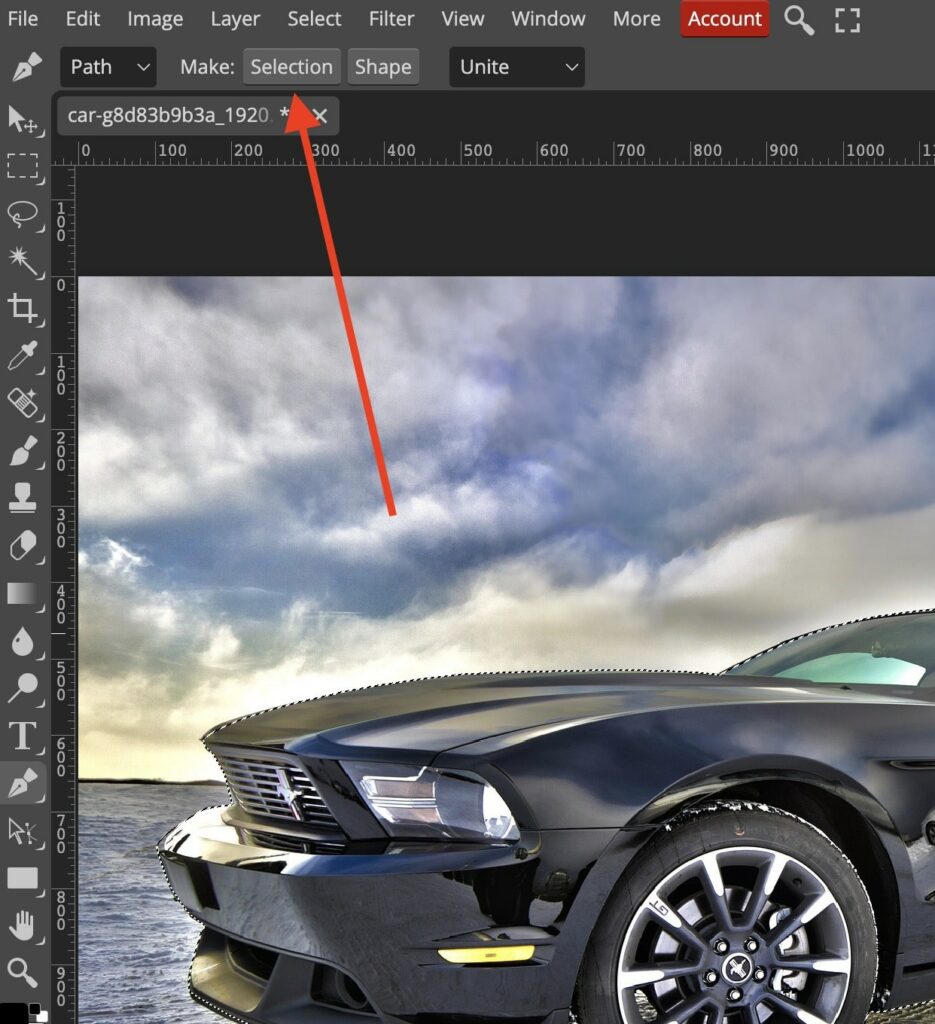Open the View menu
Viewport: 935px width, 1024px height.
click(x=463, y=19)
